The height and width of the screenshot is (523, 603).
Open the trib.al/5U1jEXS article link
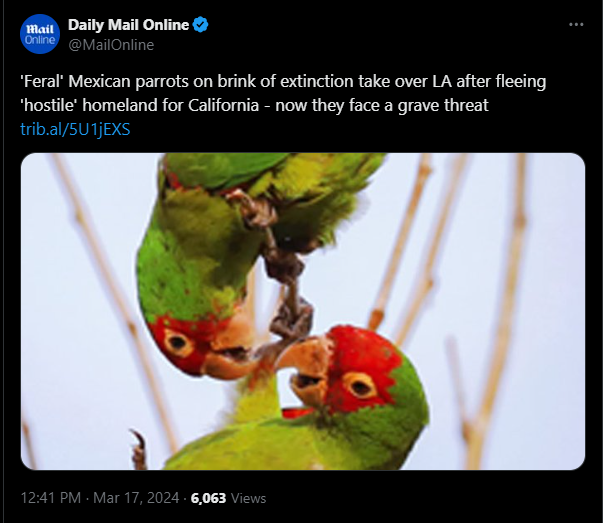pos(75,129)
